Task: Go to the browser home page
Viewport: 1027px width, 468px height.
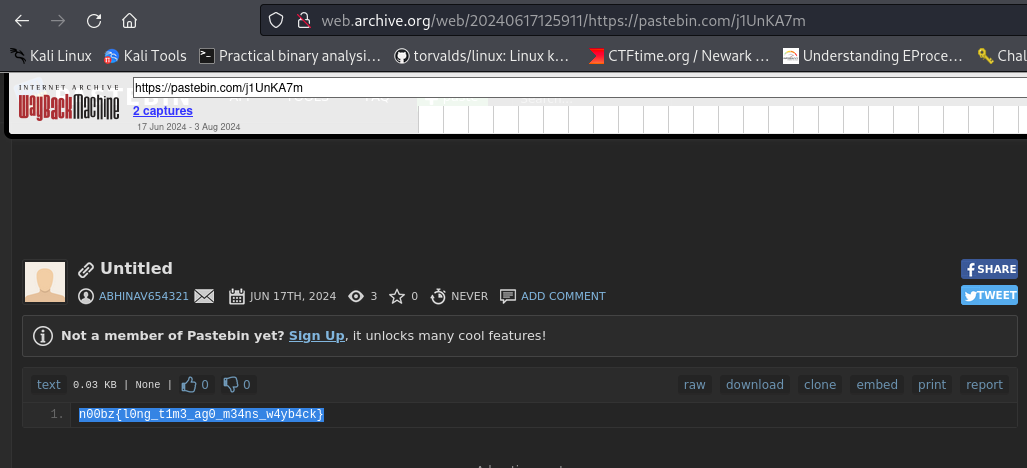Action: click(129, 20)
